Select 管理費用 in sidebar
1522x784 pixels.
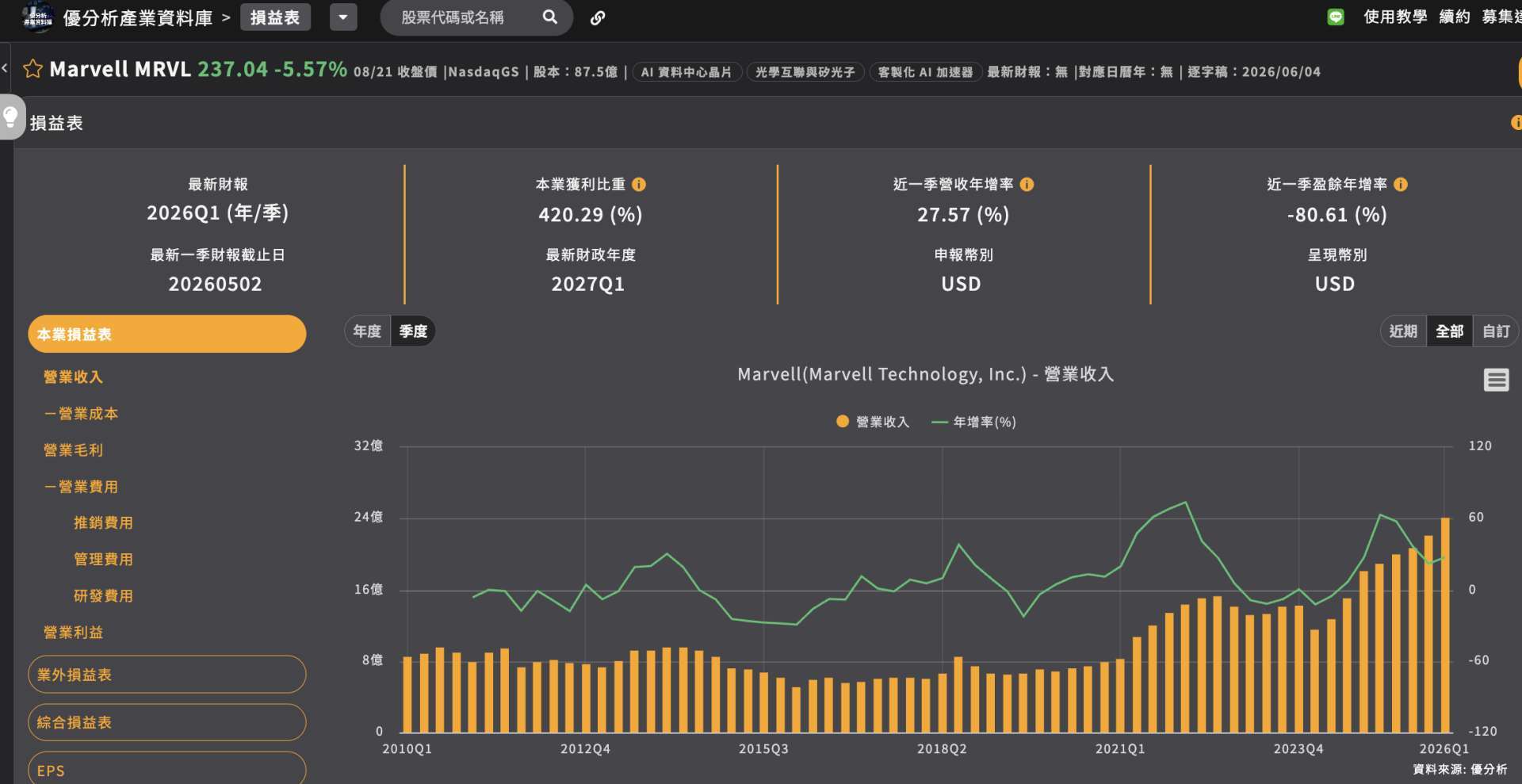pyautogui.click(x=103, y=560)
